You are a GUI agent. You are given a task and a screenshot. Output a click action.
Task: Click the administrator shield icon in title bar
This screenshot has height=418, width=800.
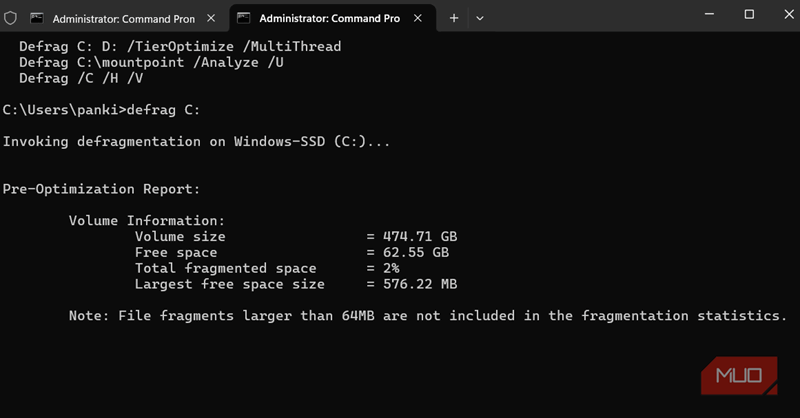click(11, 18)
